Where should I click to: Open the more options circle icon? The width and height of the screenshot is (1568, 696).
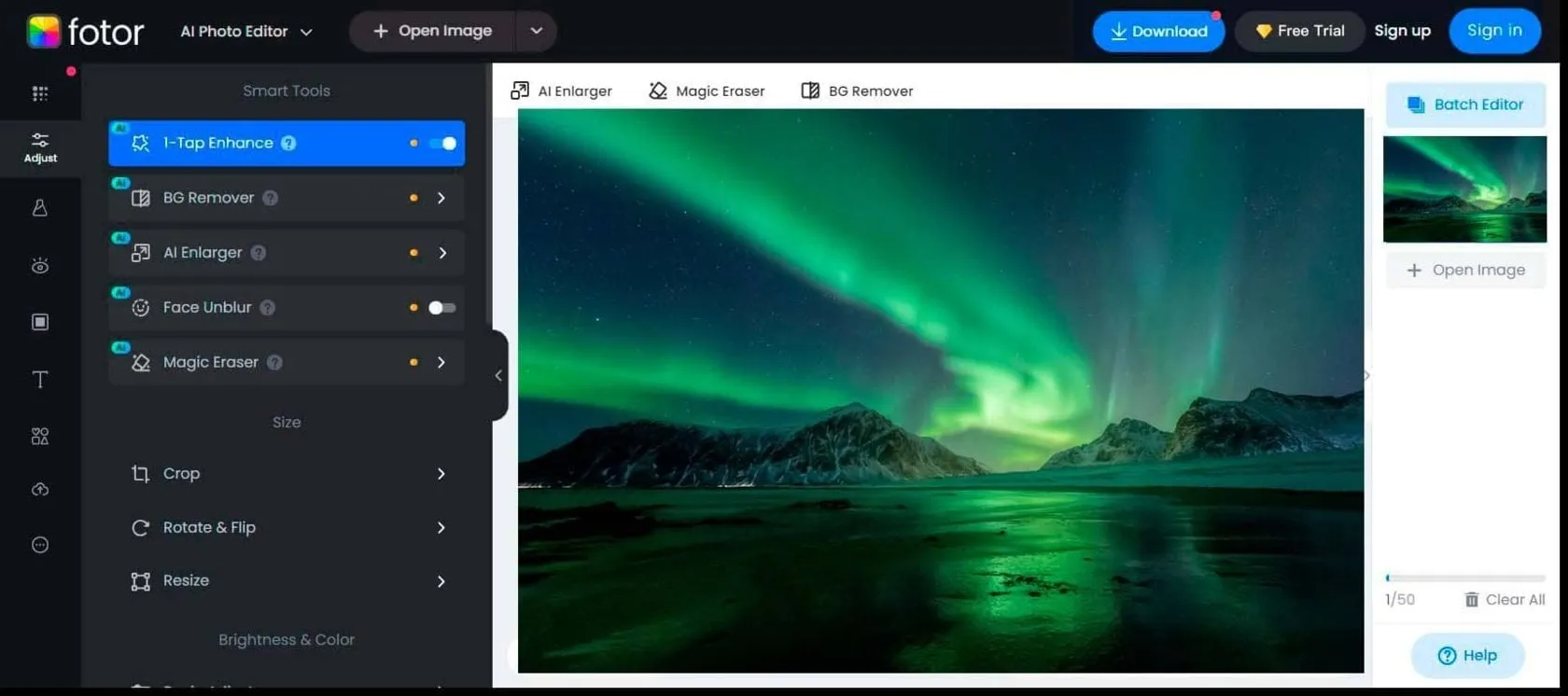[x=40, y=545]
